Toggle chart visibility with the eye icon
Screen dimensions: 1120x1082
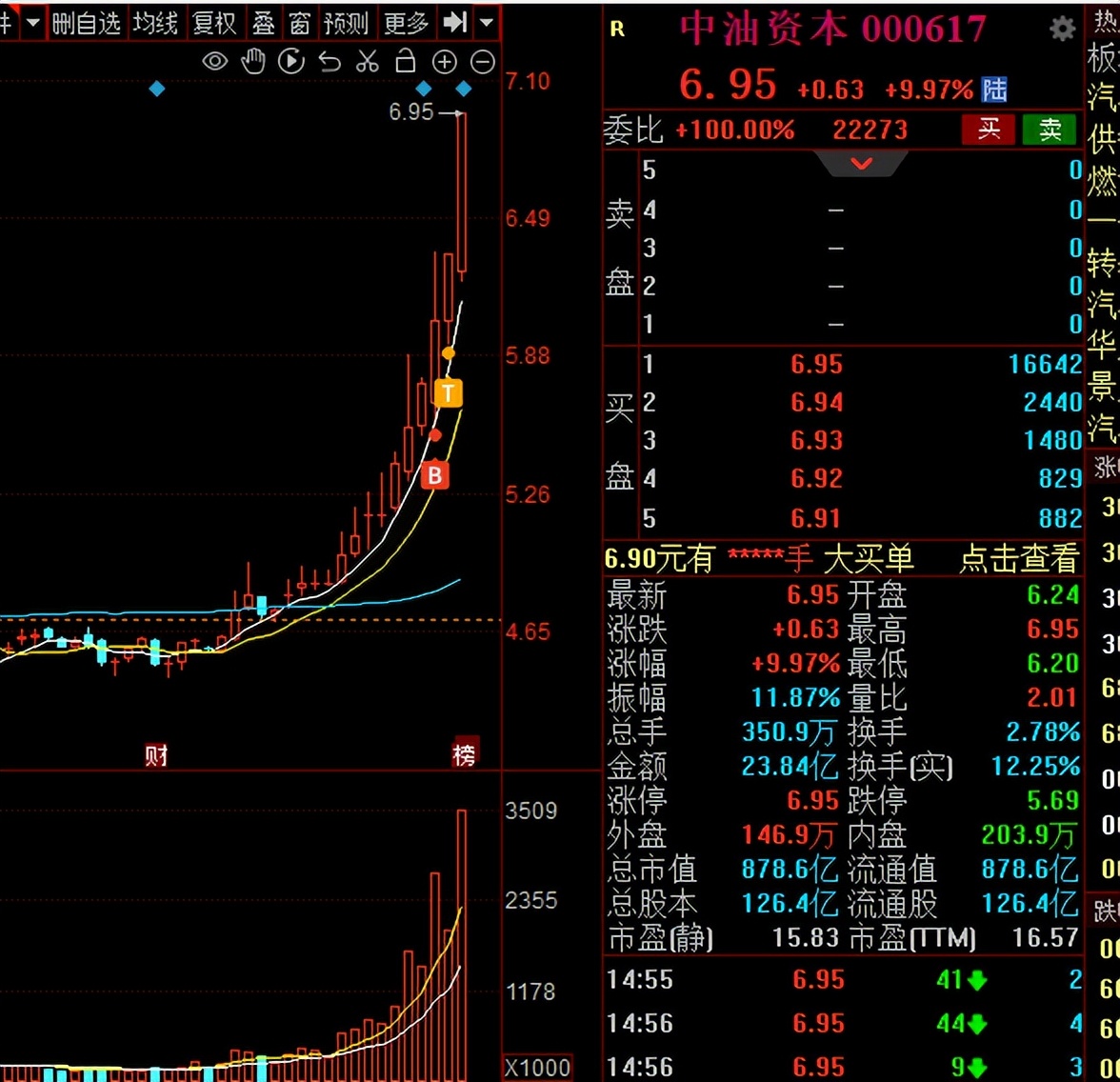(x=214, y=61)
